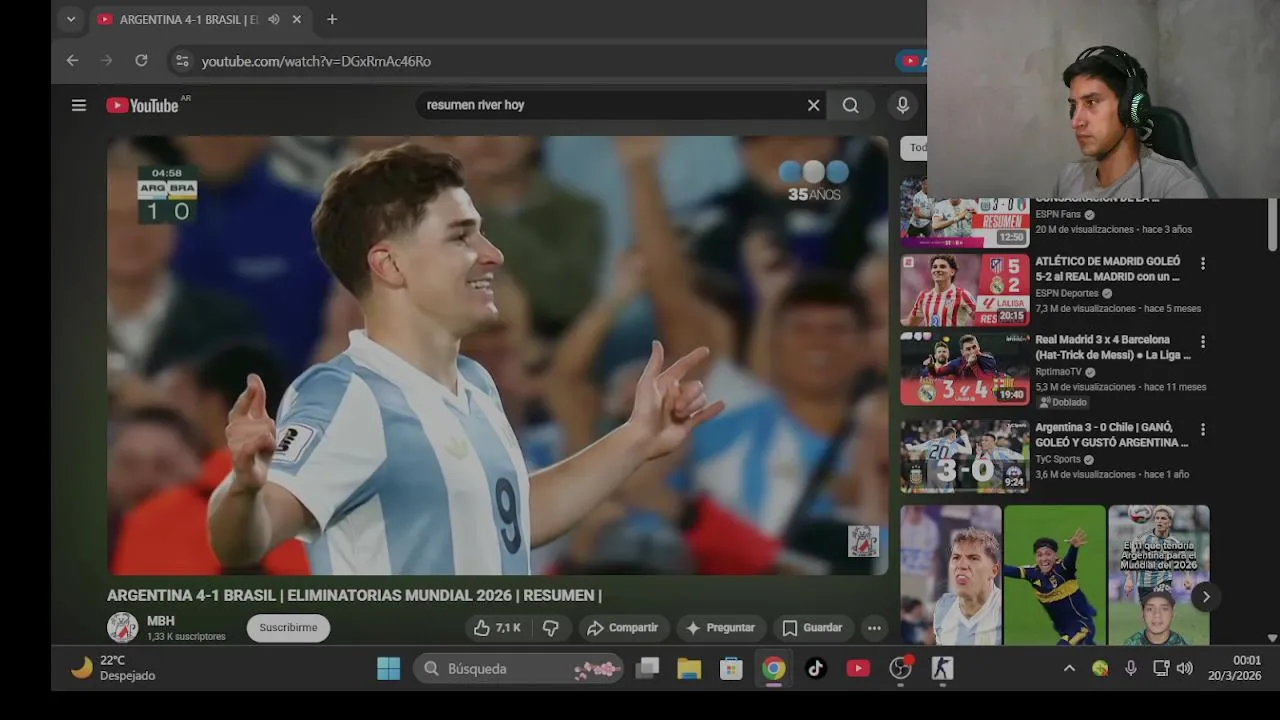
Task: Open the red YouTube app on the taskbar
Action: [x=858, y=668]
